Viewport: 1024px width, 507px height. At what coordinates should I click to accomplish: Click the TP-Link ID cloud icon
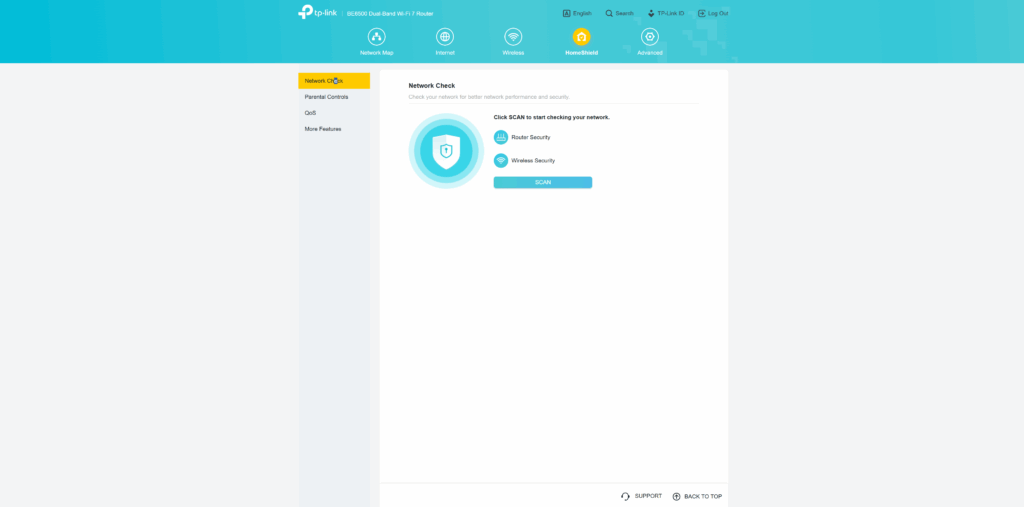(x=651, y=13)
